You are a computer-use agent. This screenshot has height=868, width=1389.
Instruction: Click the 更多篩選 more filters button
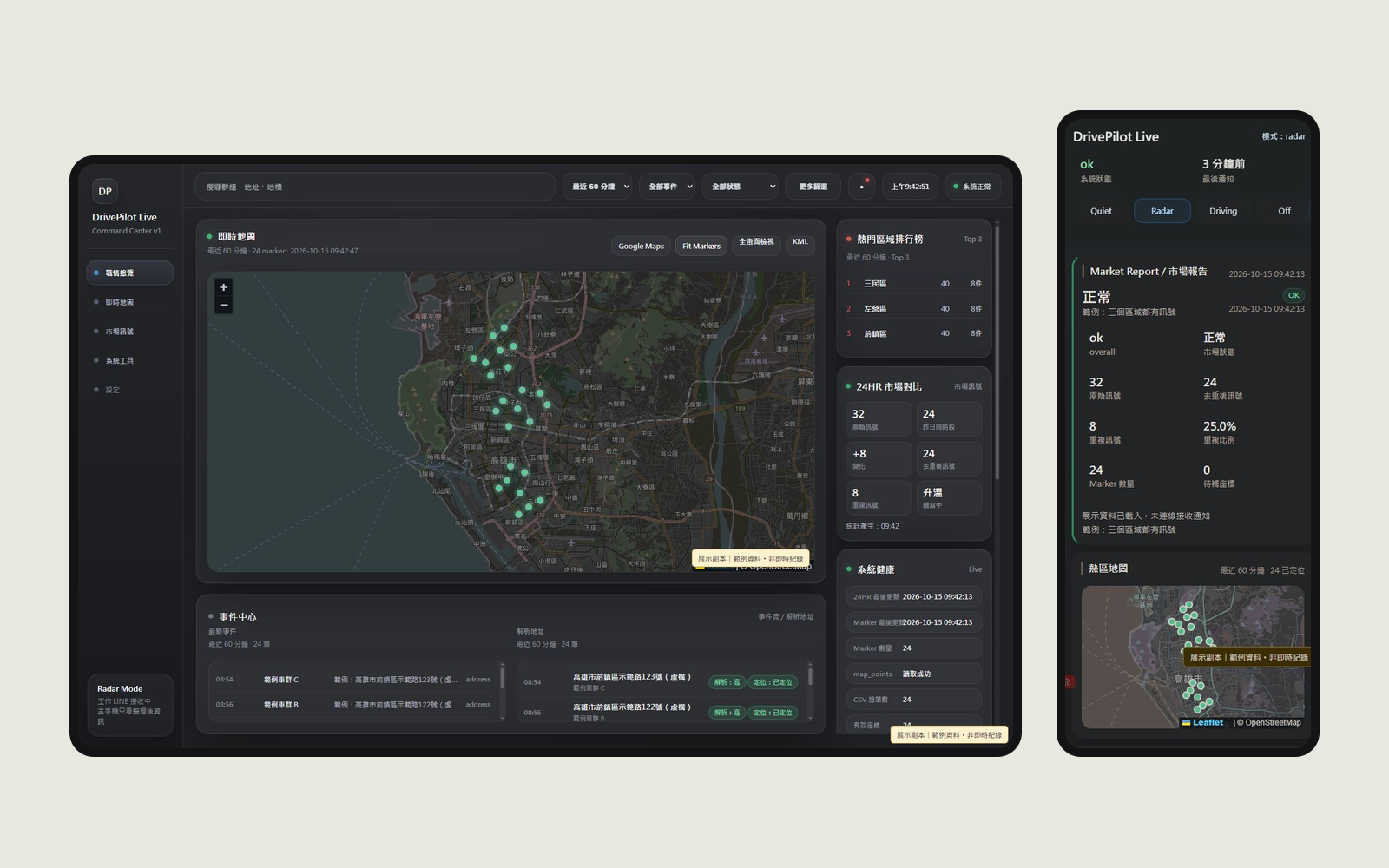click(813, 187)
